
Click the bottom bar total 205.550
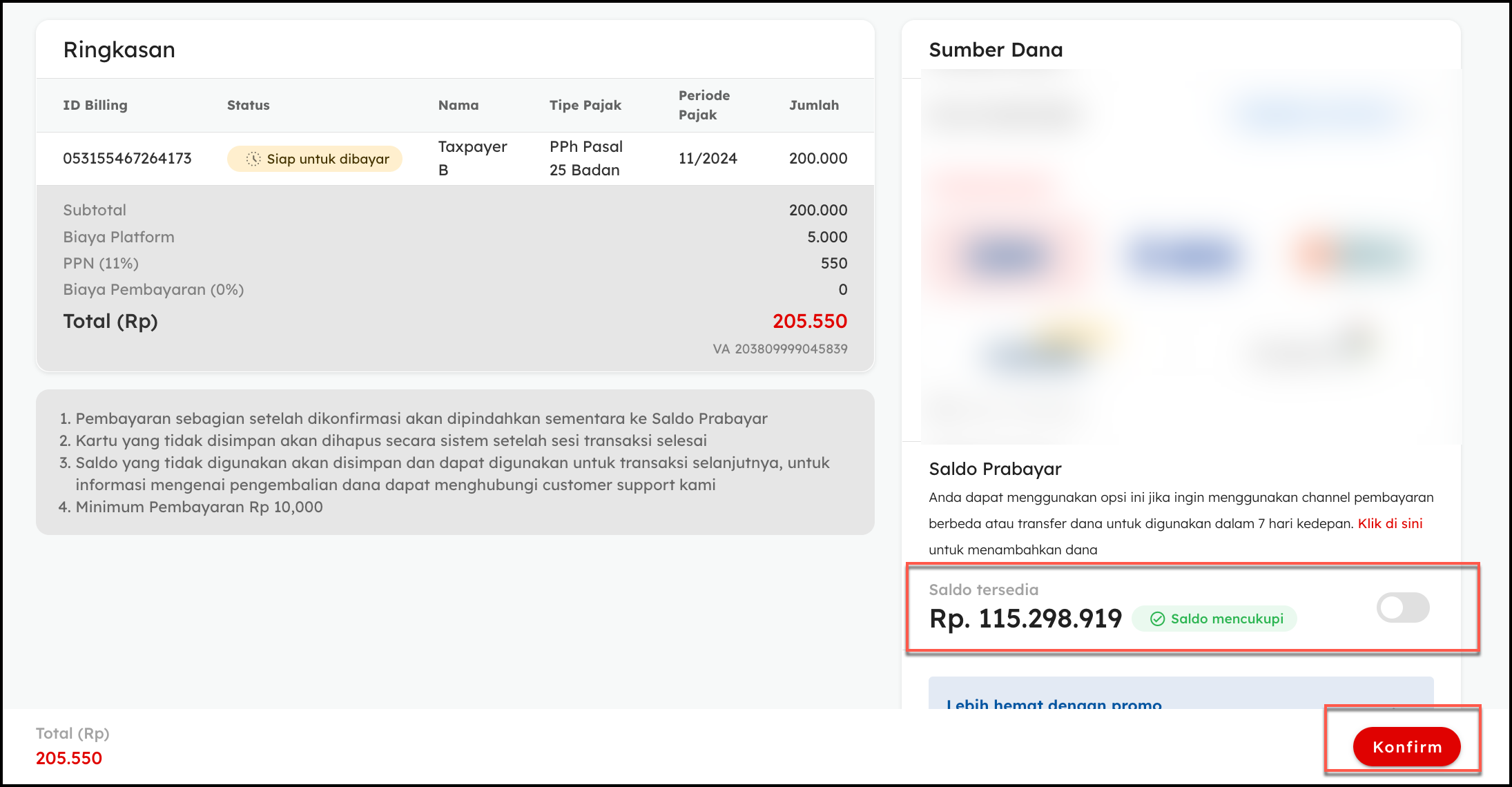click(69, 758)
